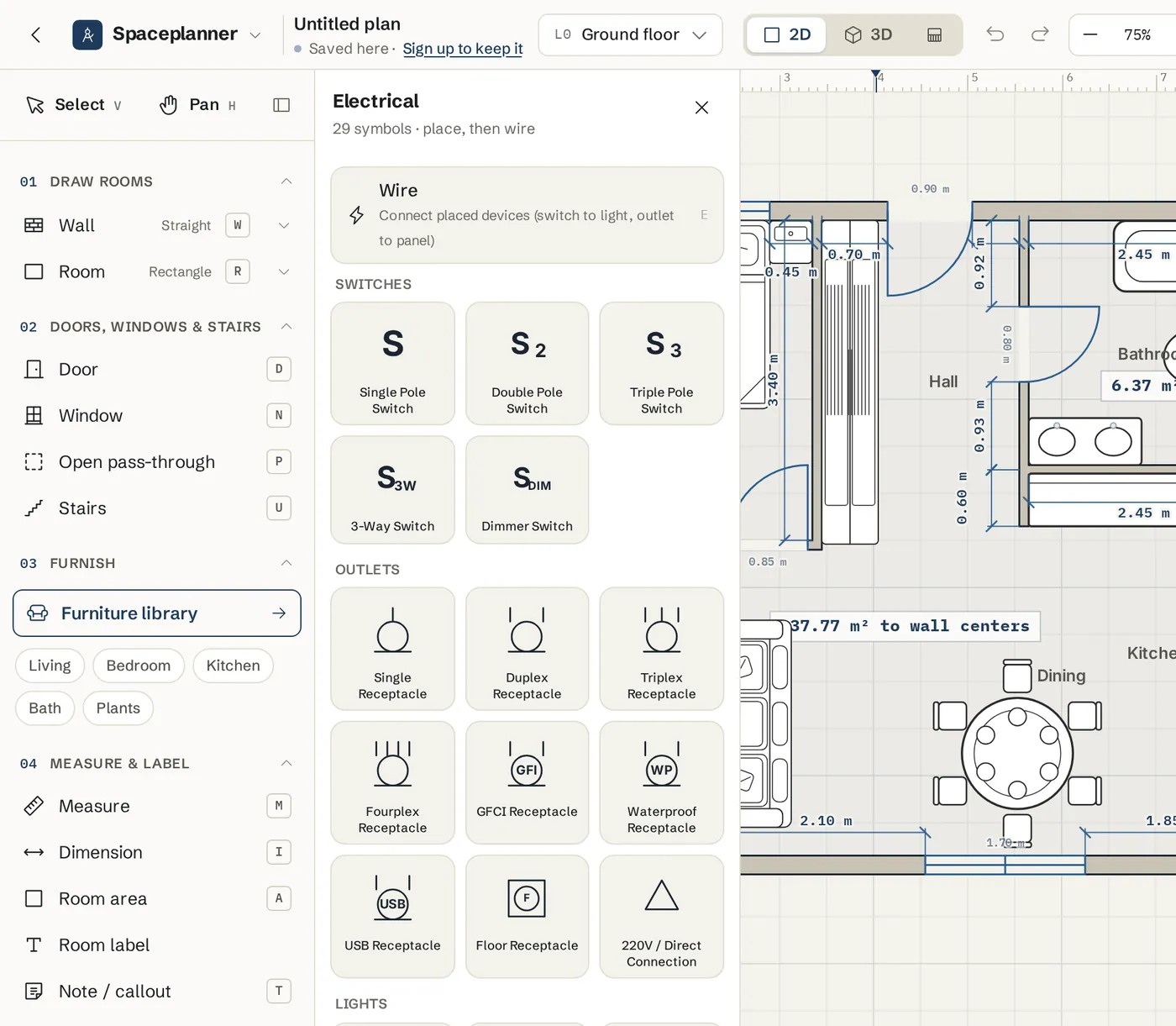
Task: Choose the GFCI Receptacle symbol
Action: [527, 782]
